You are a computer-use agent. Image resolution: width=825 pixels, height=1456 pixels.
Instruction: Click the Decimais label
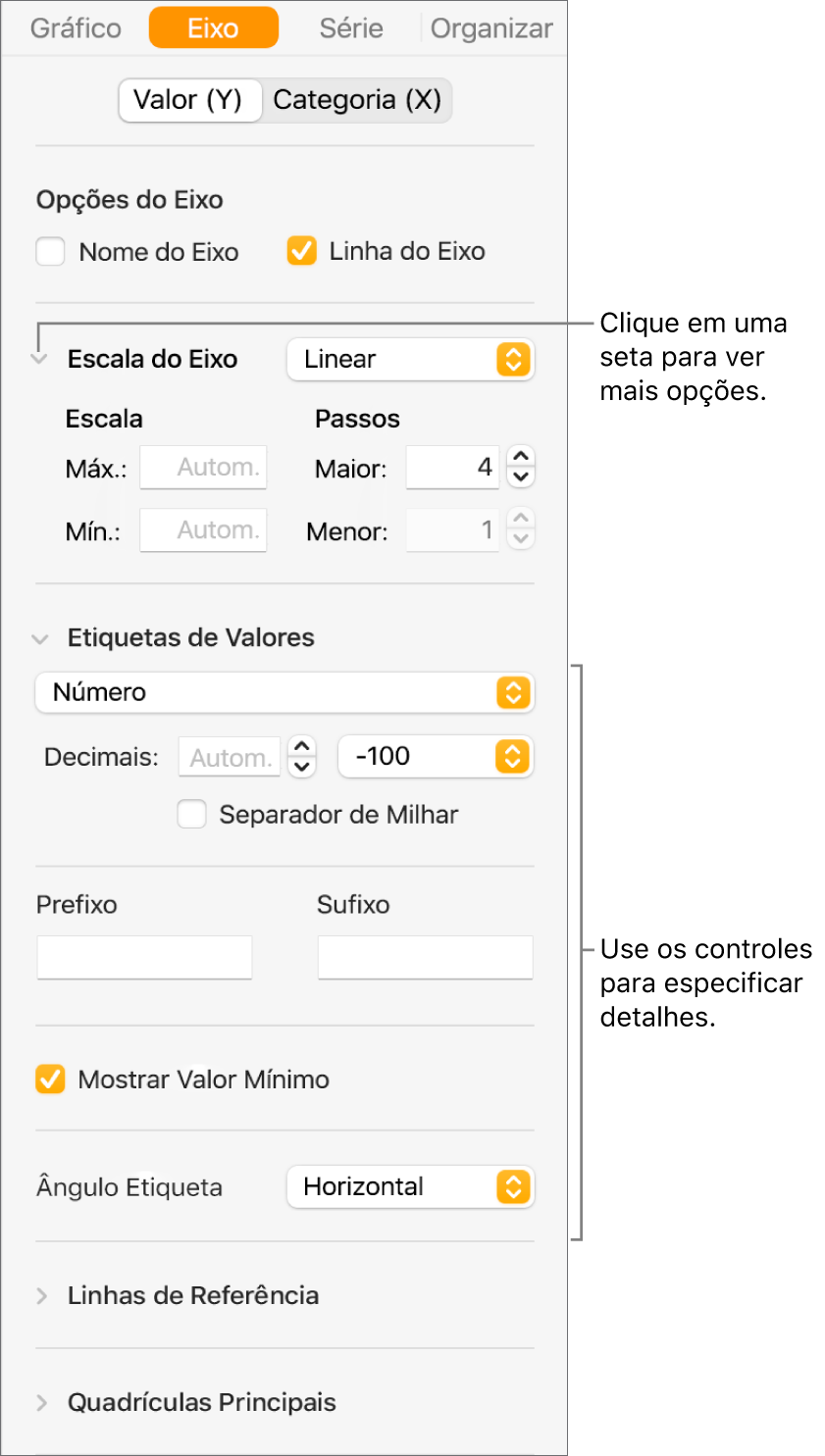pos(101,757)
